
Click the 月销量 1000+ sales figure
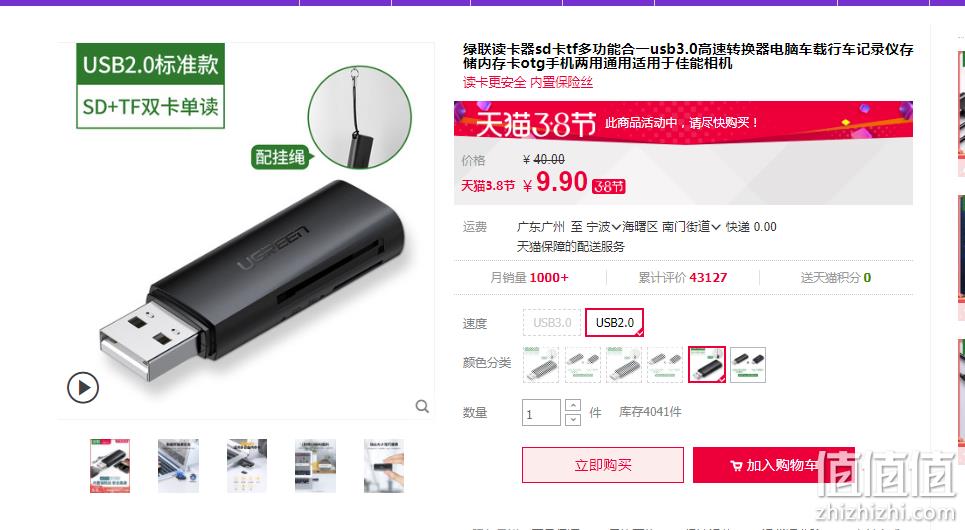tap(529, 278)
